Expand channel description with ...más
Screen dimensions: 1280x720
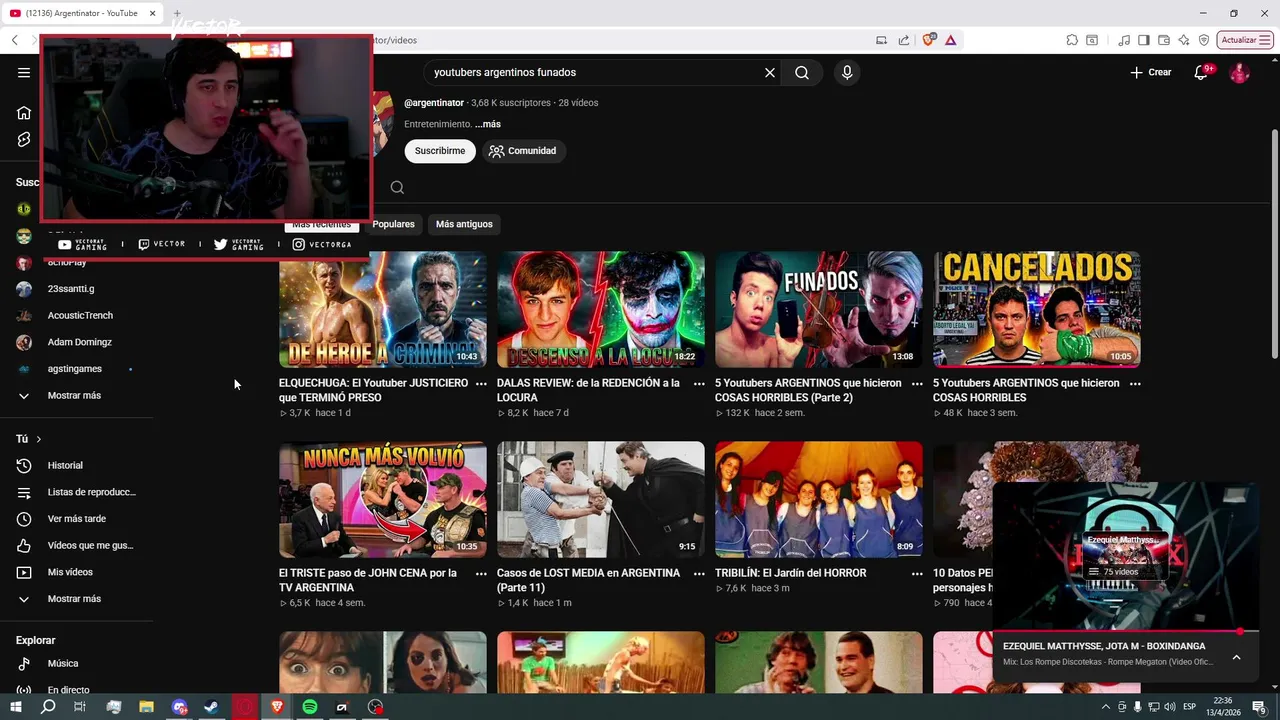pyautogui.click(x=488, y=124)
